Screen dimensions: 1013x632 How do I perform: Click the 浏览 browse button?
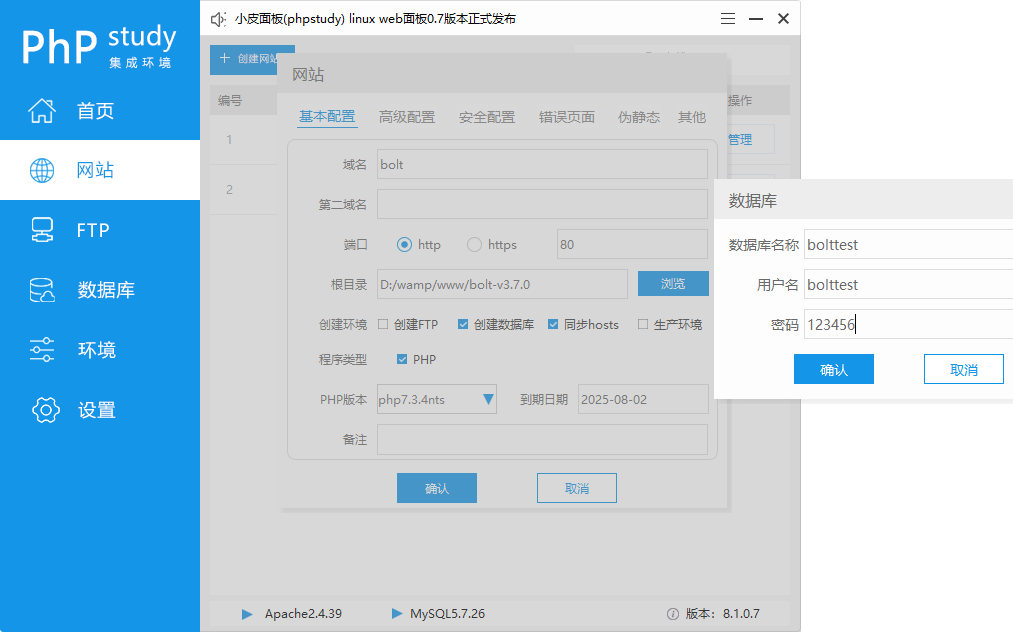(672, 283)
